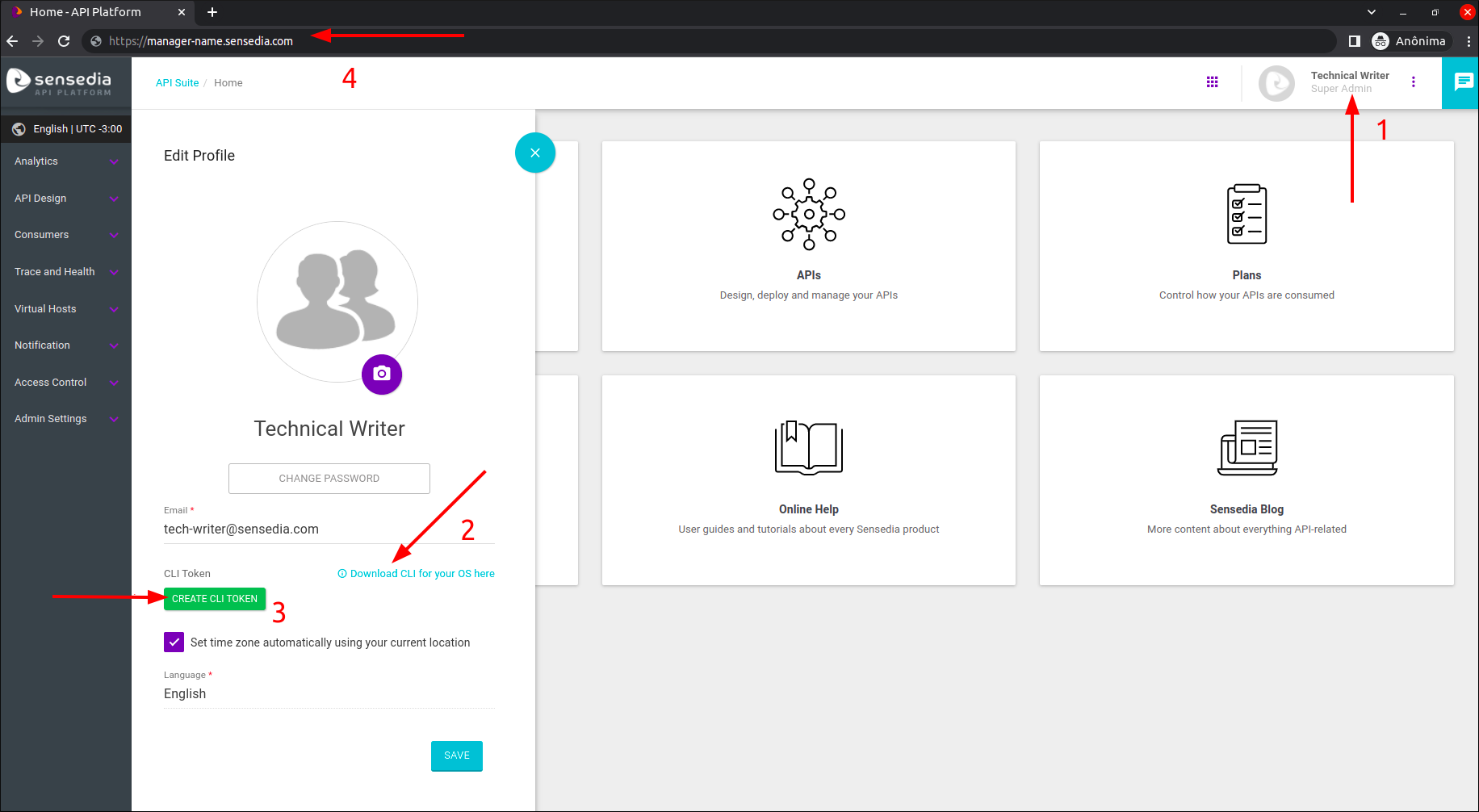The width and height of the screenshot is (1479, 812).
Task: Open the Sensedia Blog newspaper icon
Action: 1246,447
